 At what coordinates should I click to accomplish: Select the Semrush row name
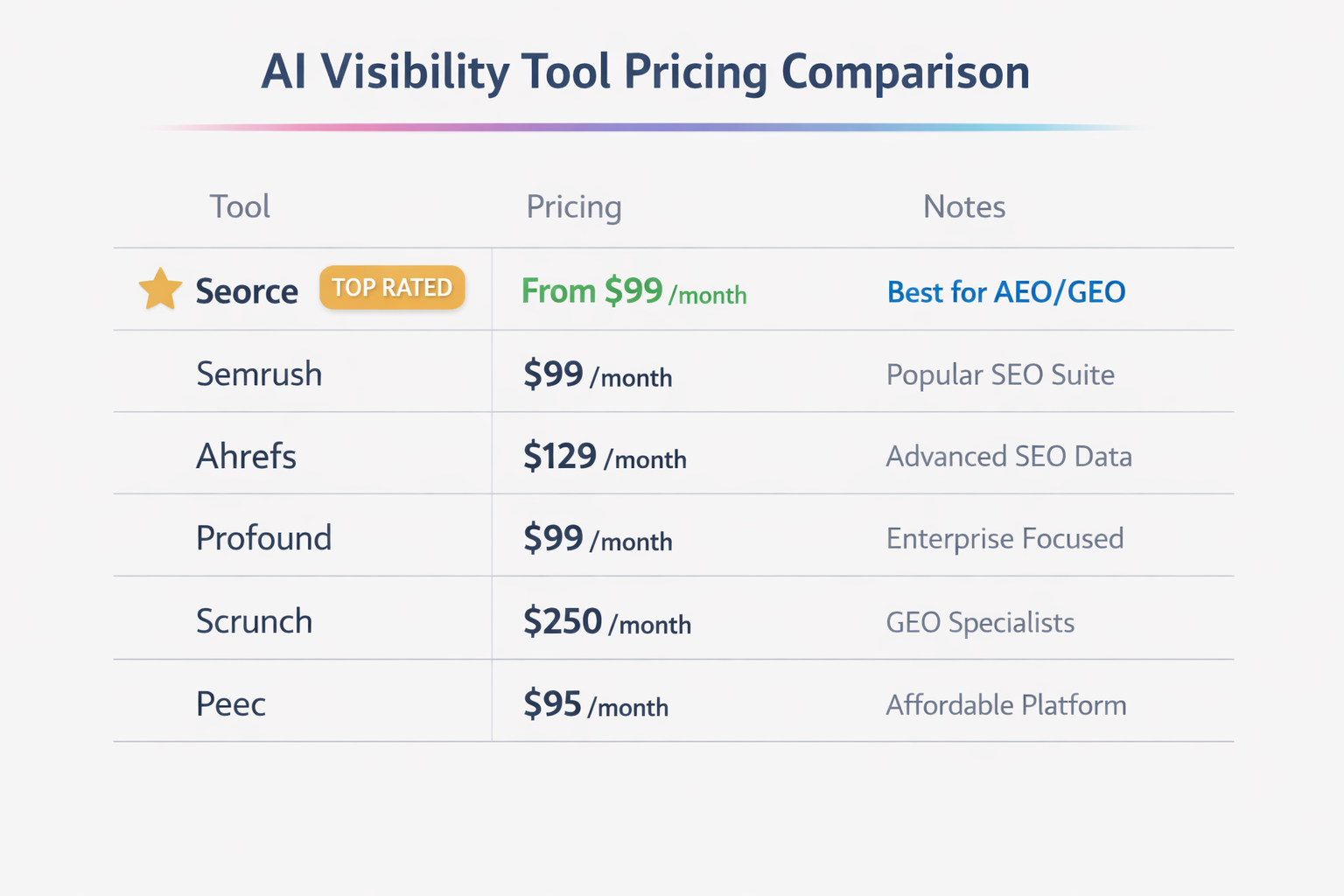click(x=259, y=374)
